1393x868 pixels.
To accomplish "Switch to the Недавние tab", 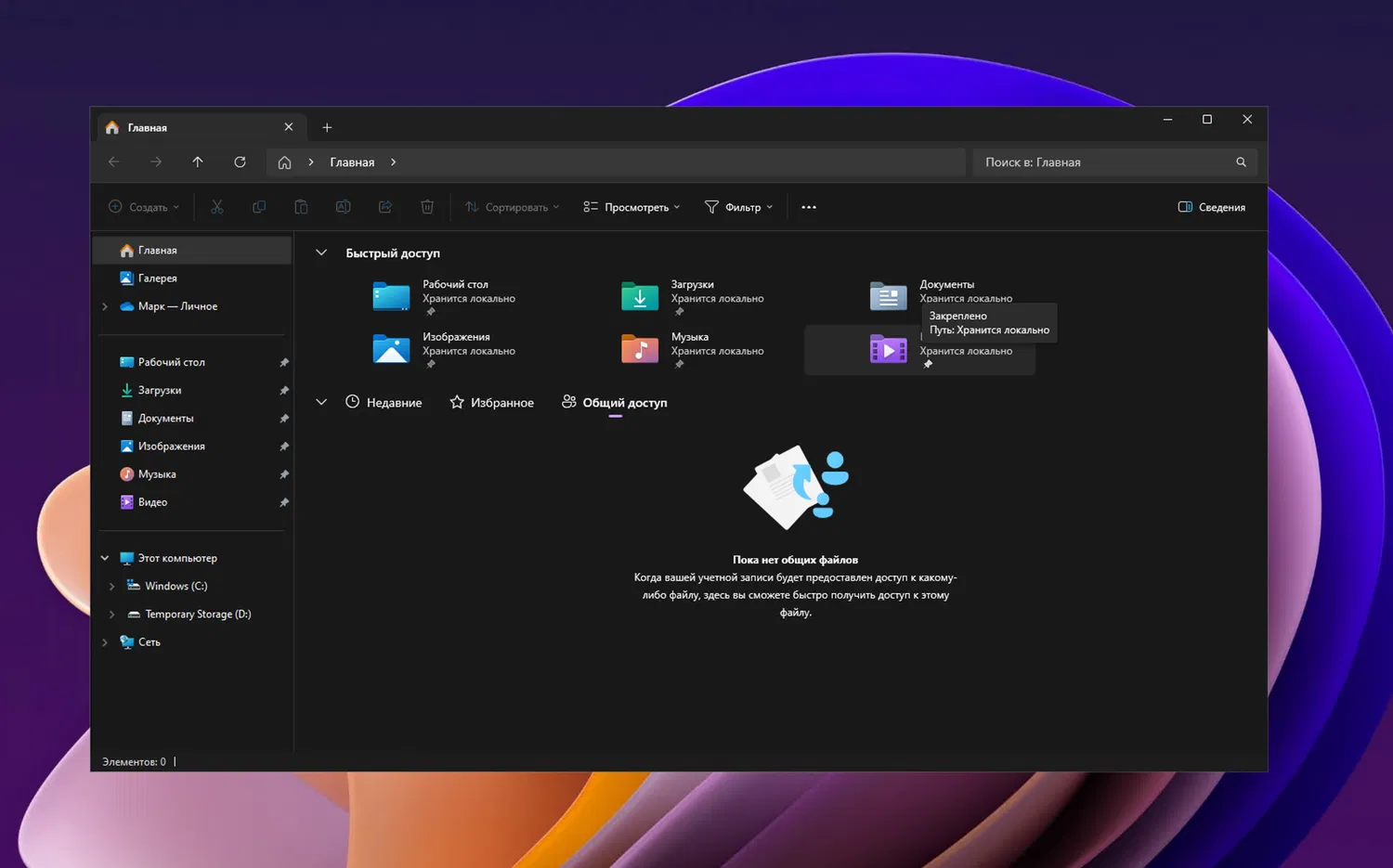I will tap(384, 403).
